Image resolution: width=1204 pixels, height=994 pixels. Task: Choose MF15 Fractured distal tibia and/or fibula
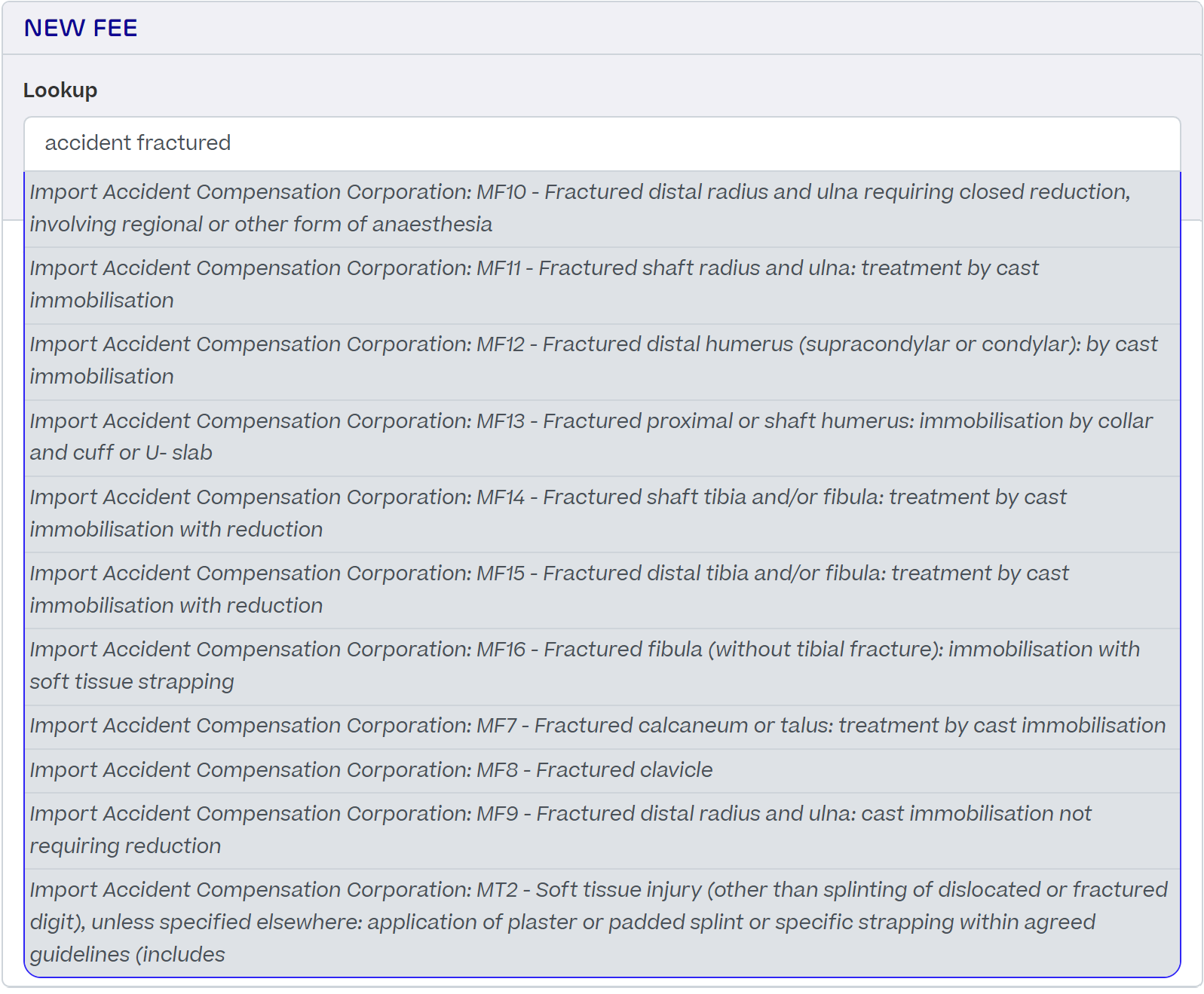602,590
